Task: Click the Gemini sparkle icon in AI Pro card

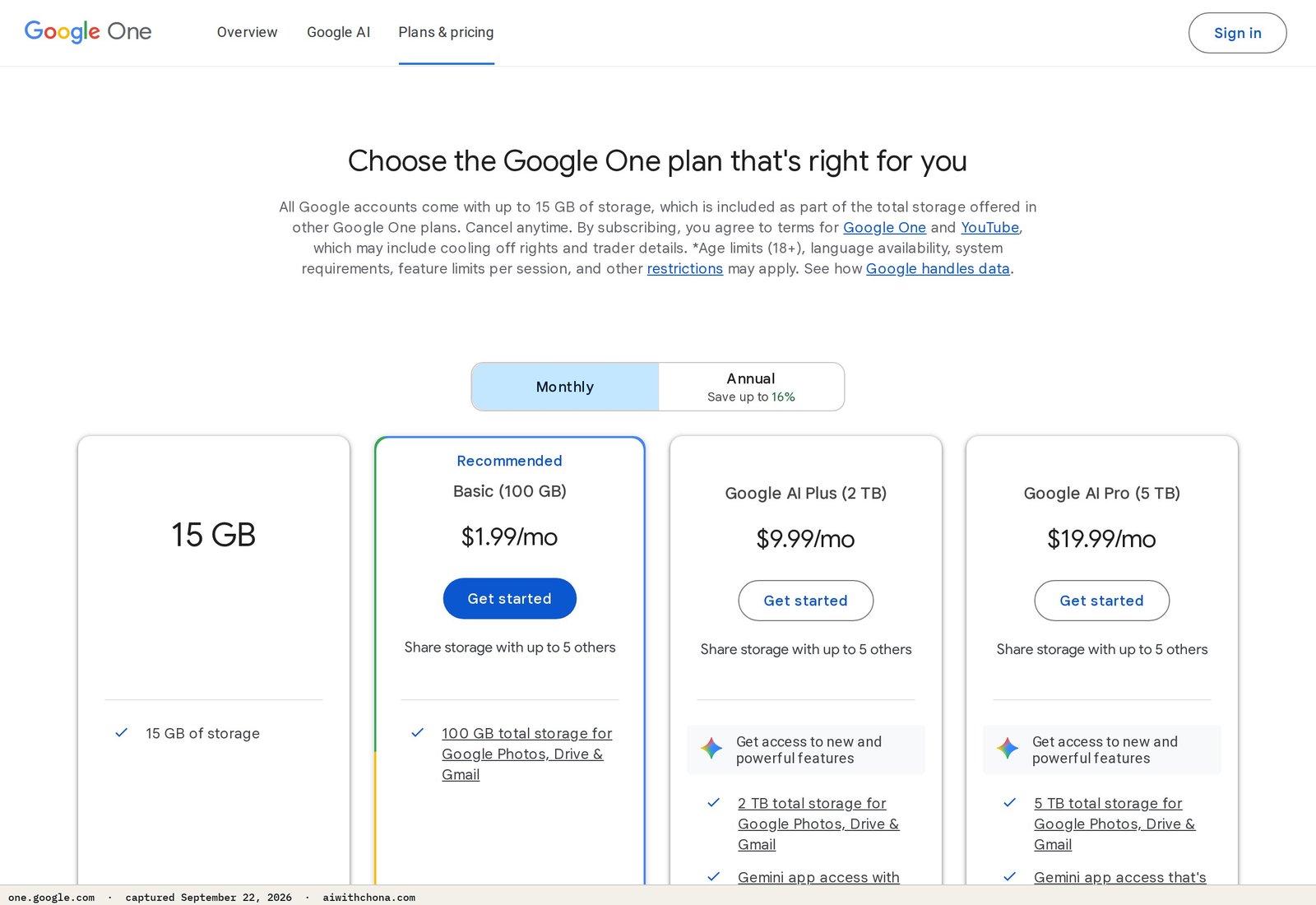Action: coord(1008,749)
